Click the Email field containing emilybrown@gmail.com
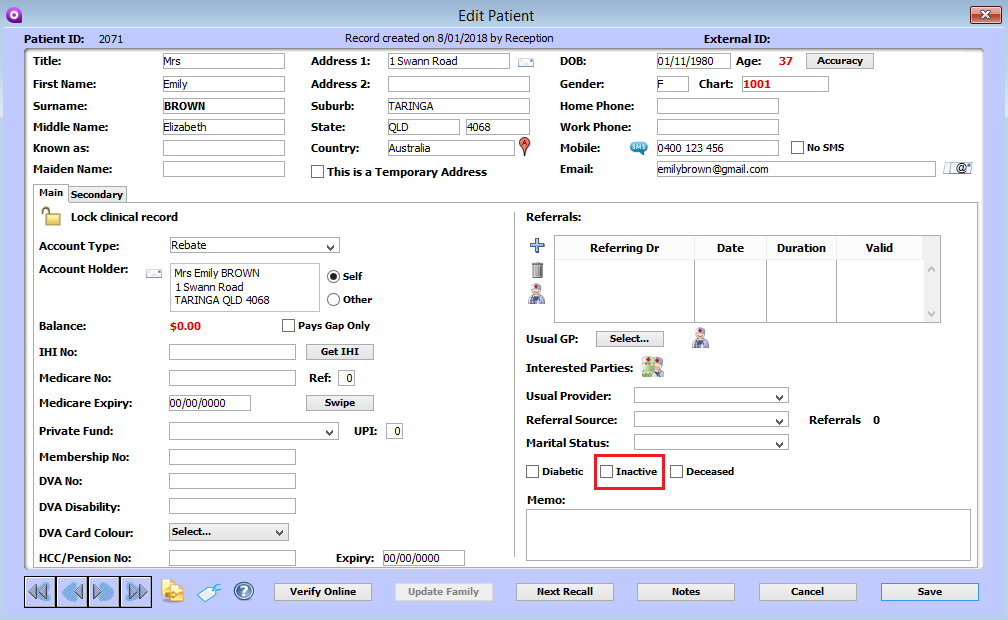The height and width of the screenshot is (620, 1008). pos(796,169)
